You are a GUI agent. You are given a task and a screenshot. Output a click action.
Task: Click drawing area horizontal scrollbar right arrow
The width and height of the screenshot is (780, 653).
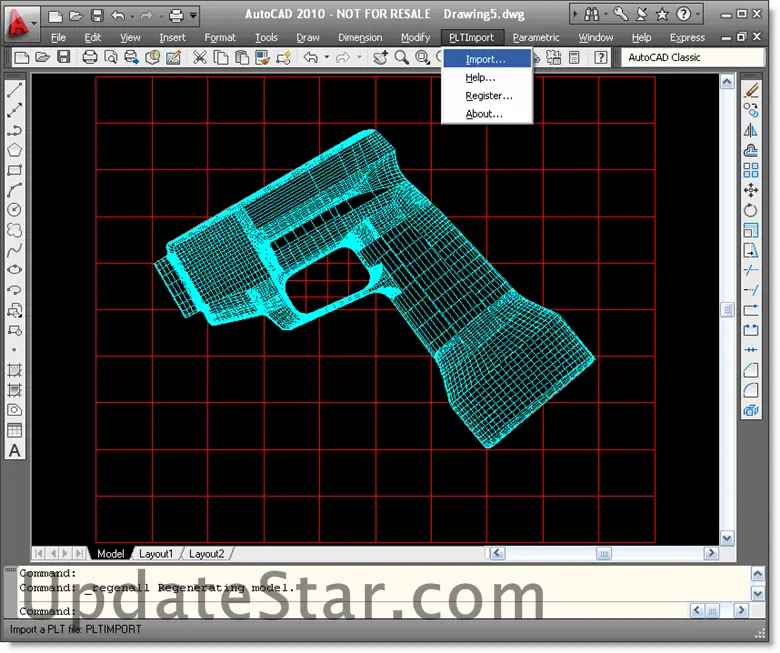pos(712,553)
